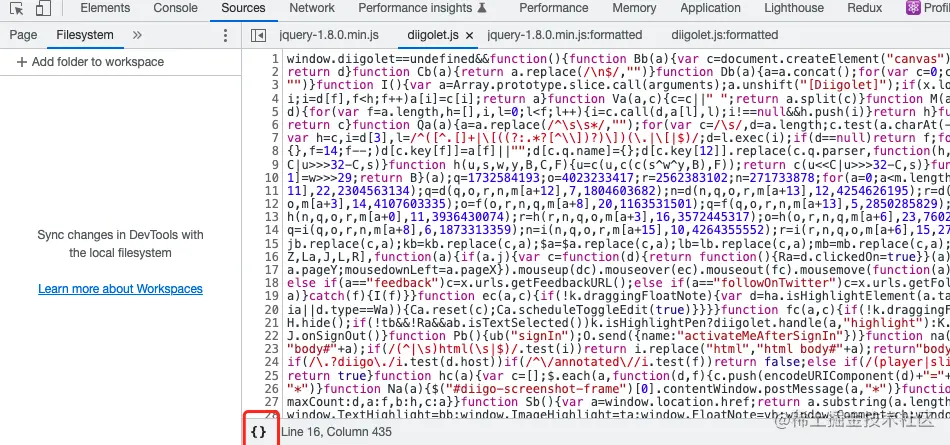Click the Line 16, Column 435 status

[336, 432]
